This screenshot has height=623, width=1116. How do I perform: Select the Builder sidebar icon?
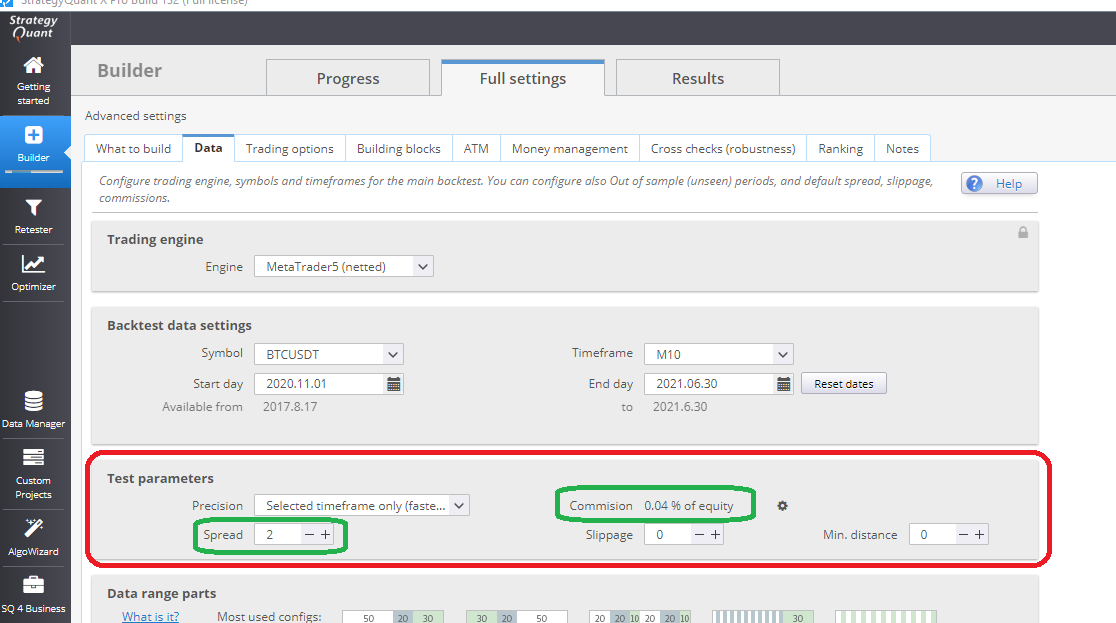click(33, 135)
